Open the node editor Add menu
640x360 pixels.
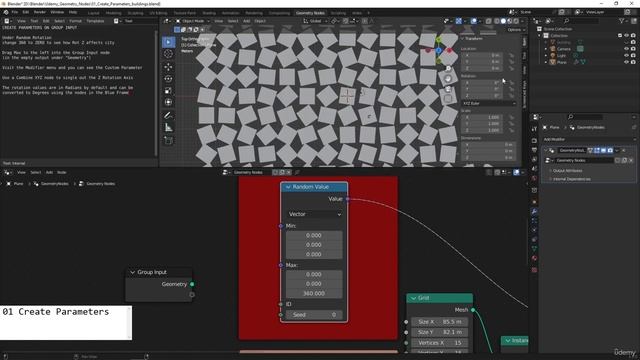tap(49, 173)
